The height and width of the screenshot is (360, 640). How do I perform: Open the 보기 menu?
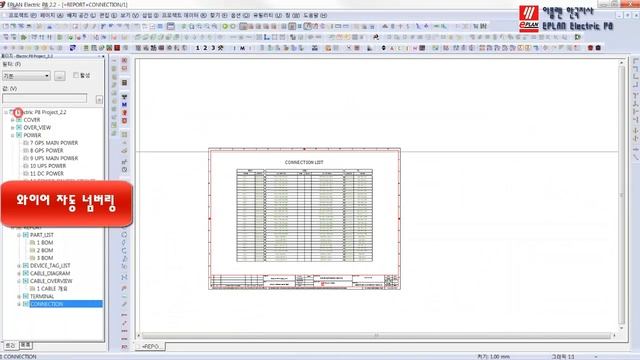[129, 15]
